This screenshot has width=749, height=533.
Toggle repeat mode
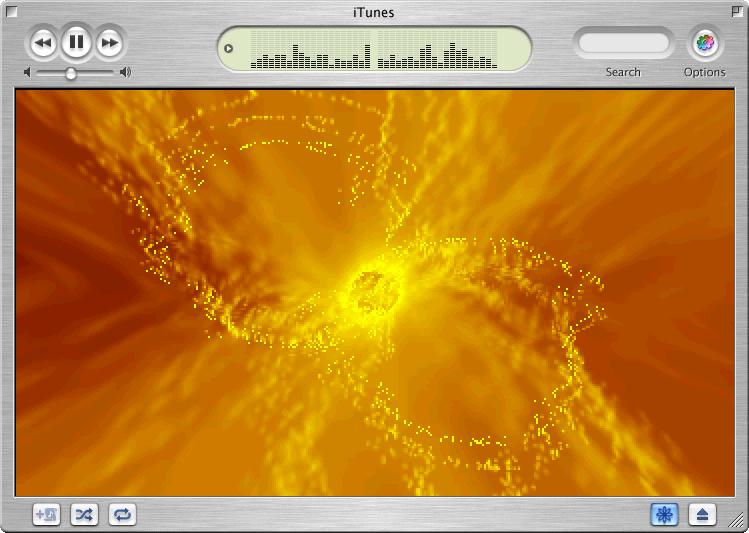tap(122, 514)
